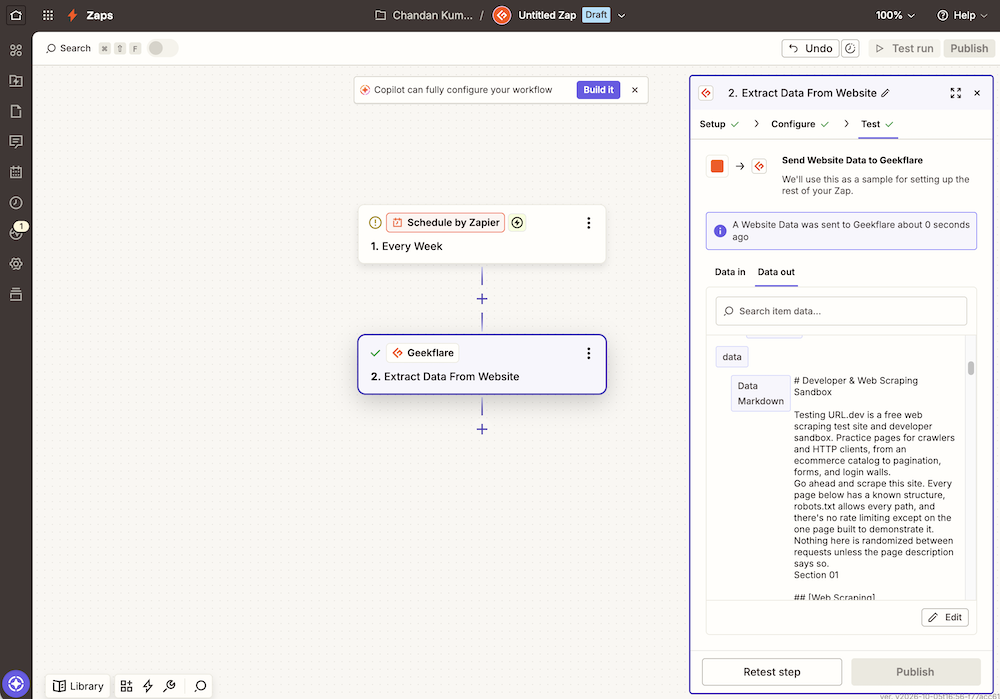Viewport: 1000px width, 699px height.
Task: Add a step after Extract Data From Website
Action: pos(482,429)
